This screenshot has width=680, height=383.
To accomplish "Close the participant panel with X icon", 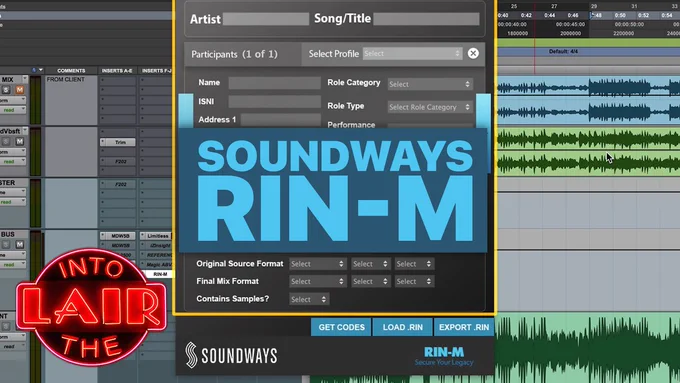I will [x=473, y=53].
